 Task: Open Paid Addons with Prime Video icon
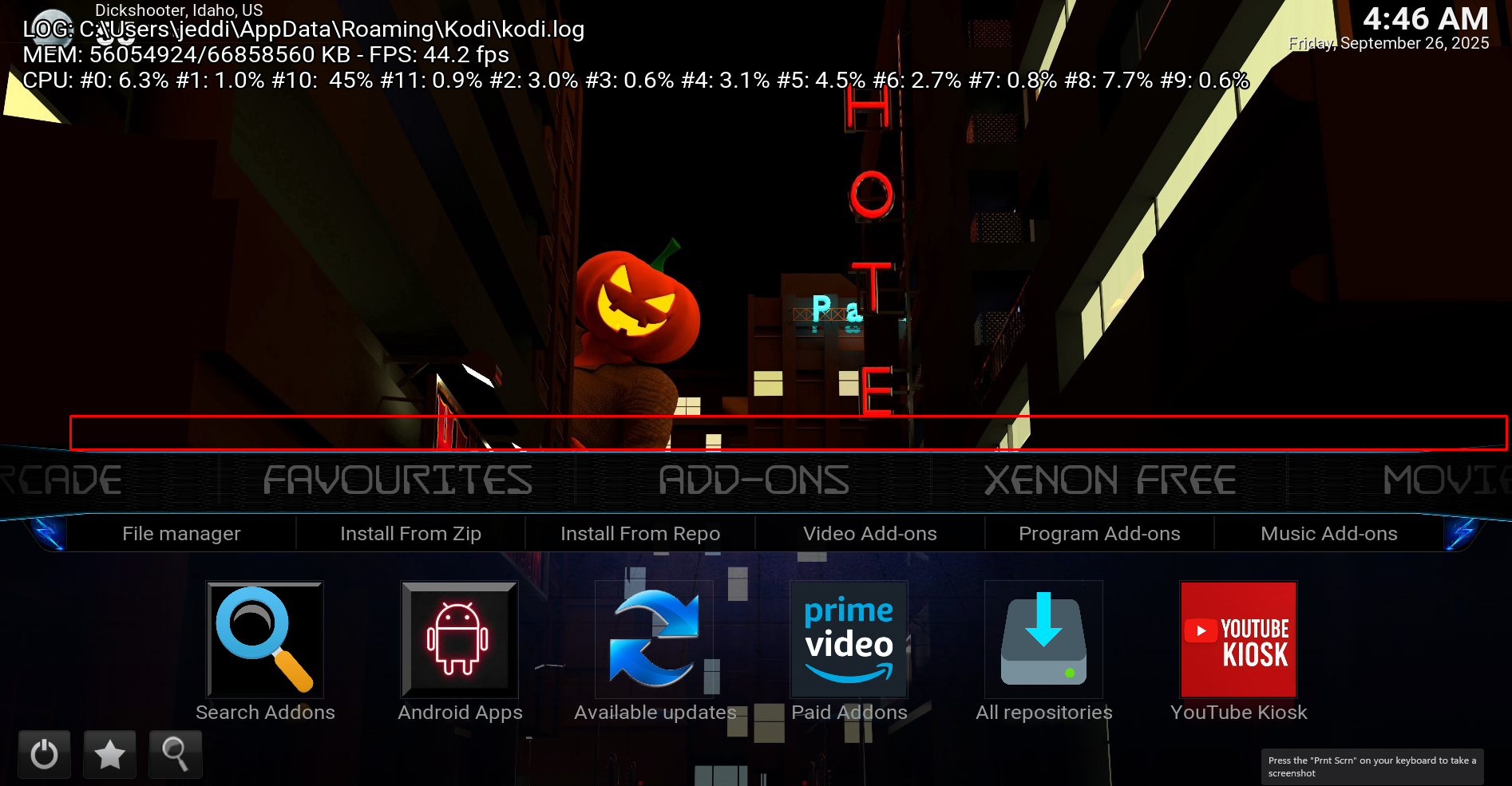[x=849, y=639]
